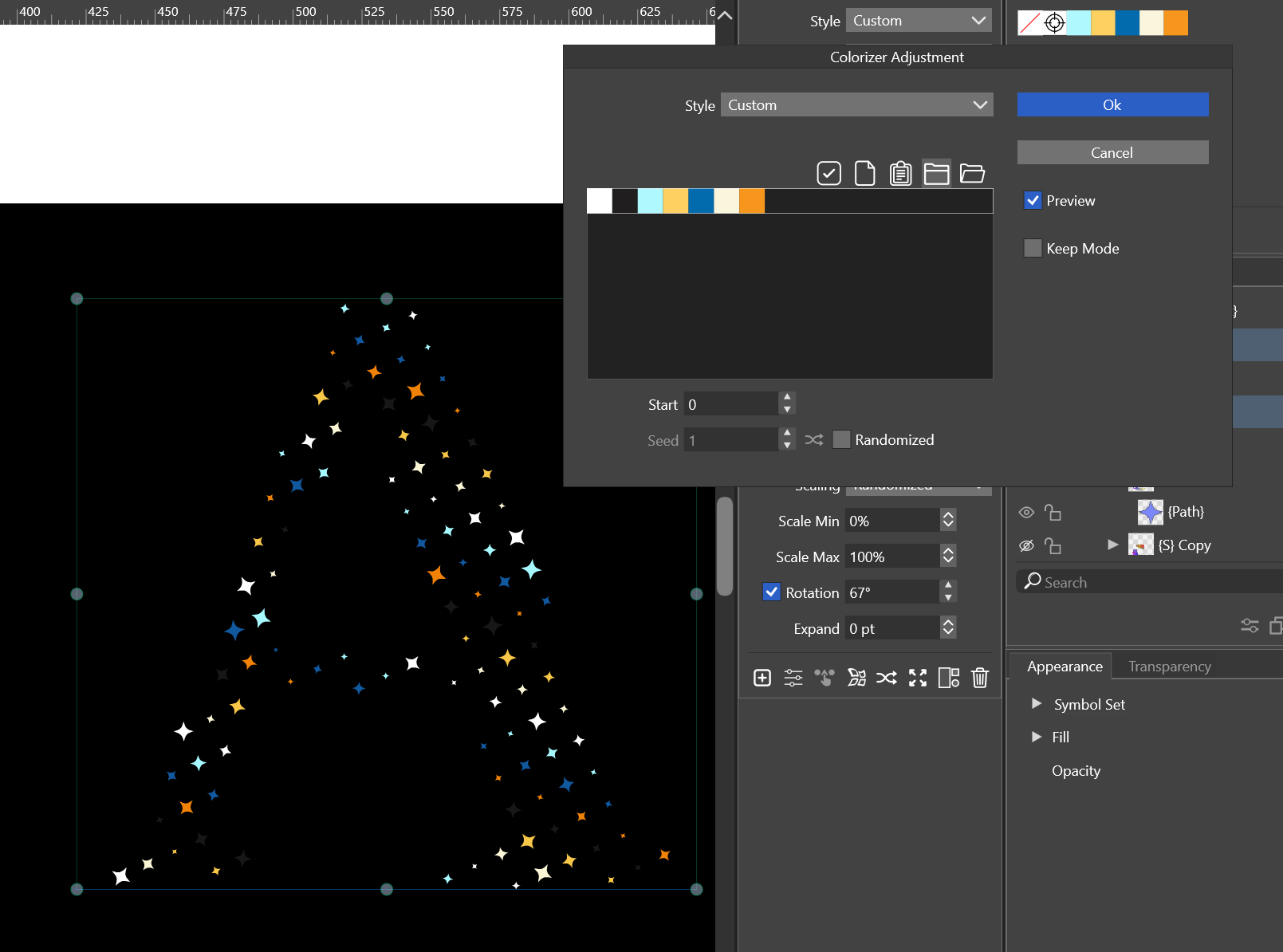Screen dimensions: 1283x952
Task: Select the {Path} layer row
Action: (x=1148, y=512)
